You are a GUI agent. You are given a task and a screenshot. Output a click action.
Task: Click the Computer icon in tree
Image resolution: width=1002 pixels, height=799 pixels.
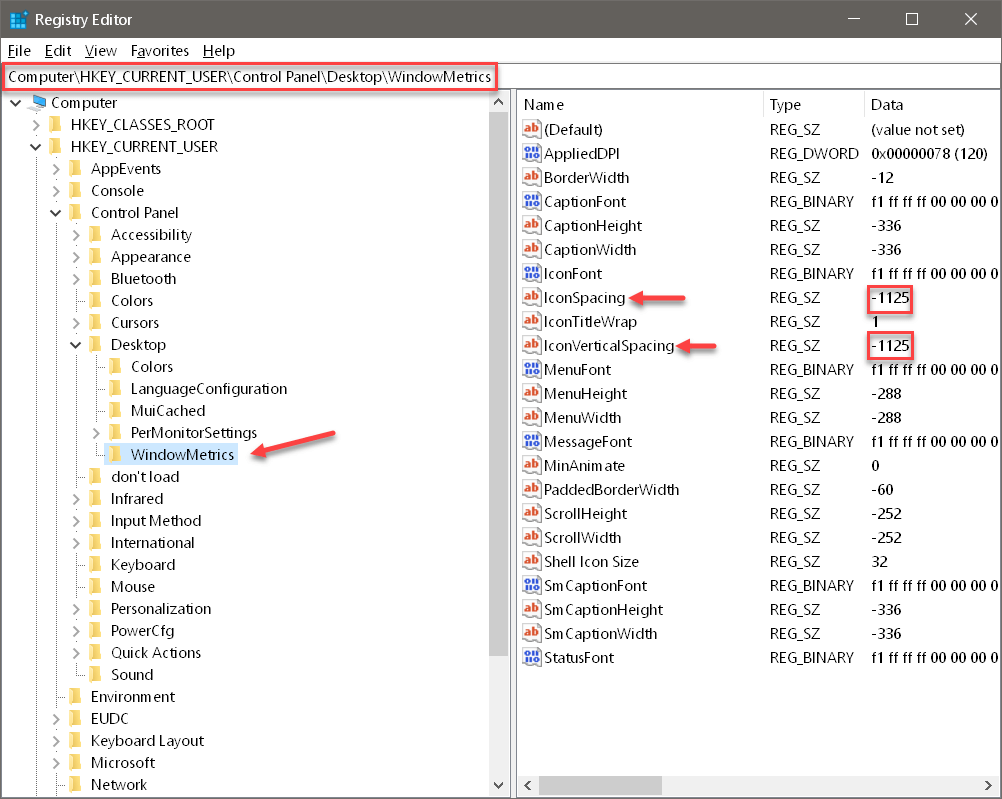click(x=39, y=102)
